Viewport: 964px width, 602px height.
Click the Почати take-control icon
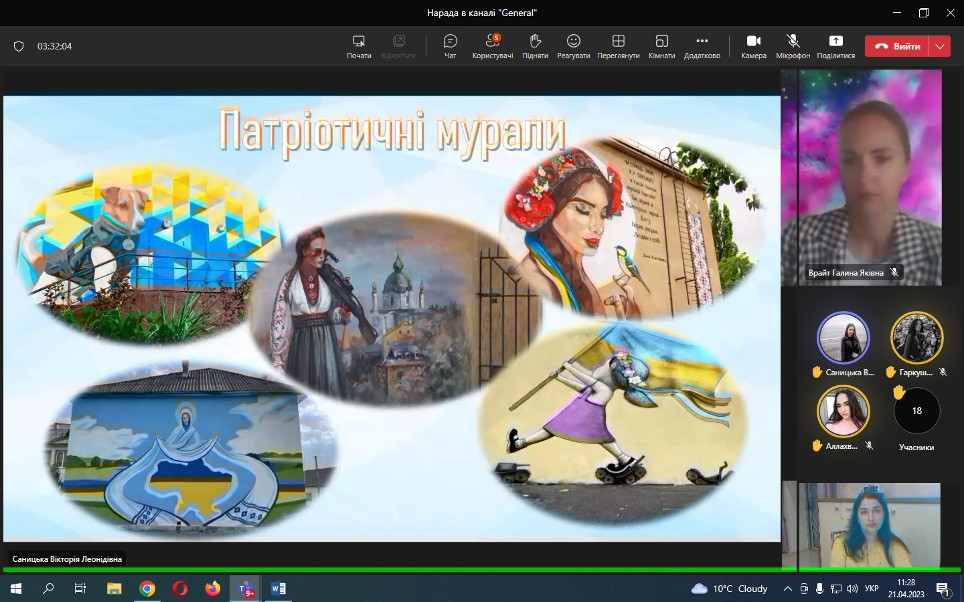tap(359, 46)
